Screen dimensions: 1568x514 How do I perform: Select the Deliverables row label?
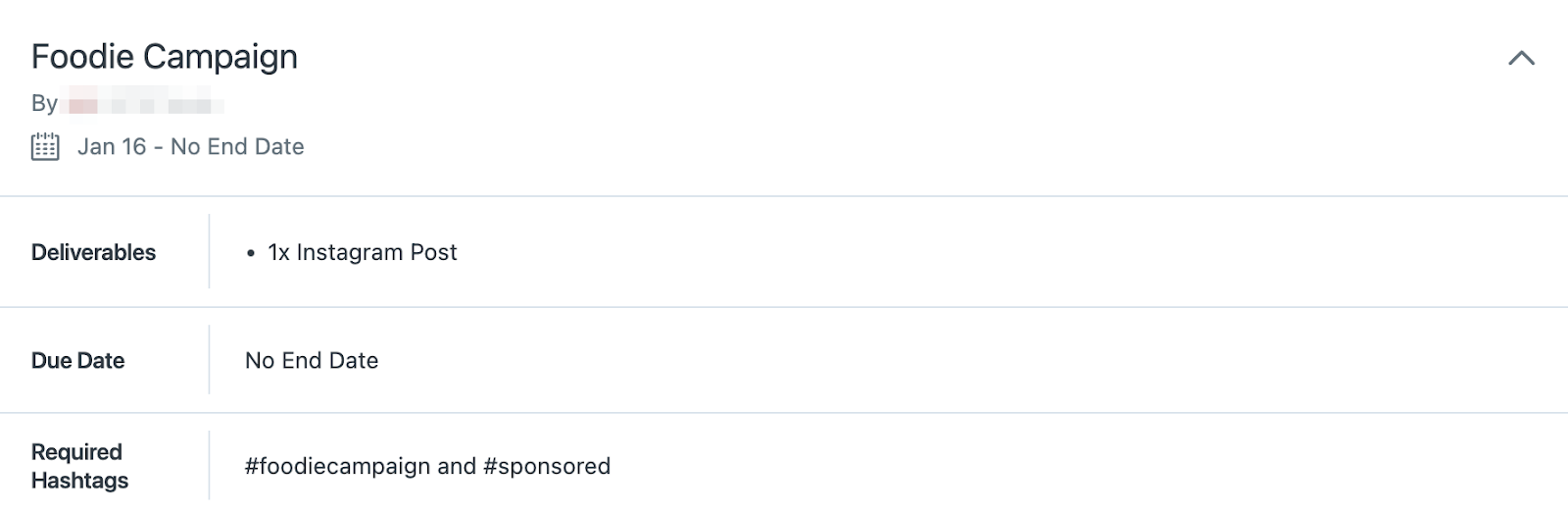(93, 252)
